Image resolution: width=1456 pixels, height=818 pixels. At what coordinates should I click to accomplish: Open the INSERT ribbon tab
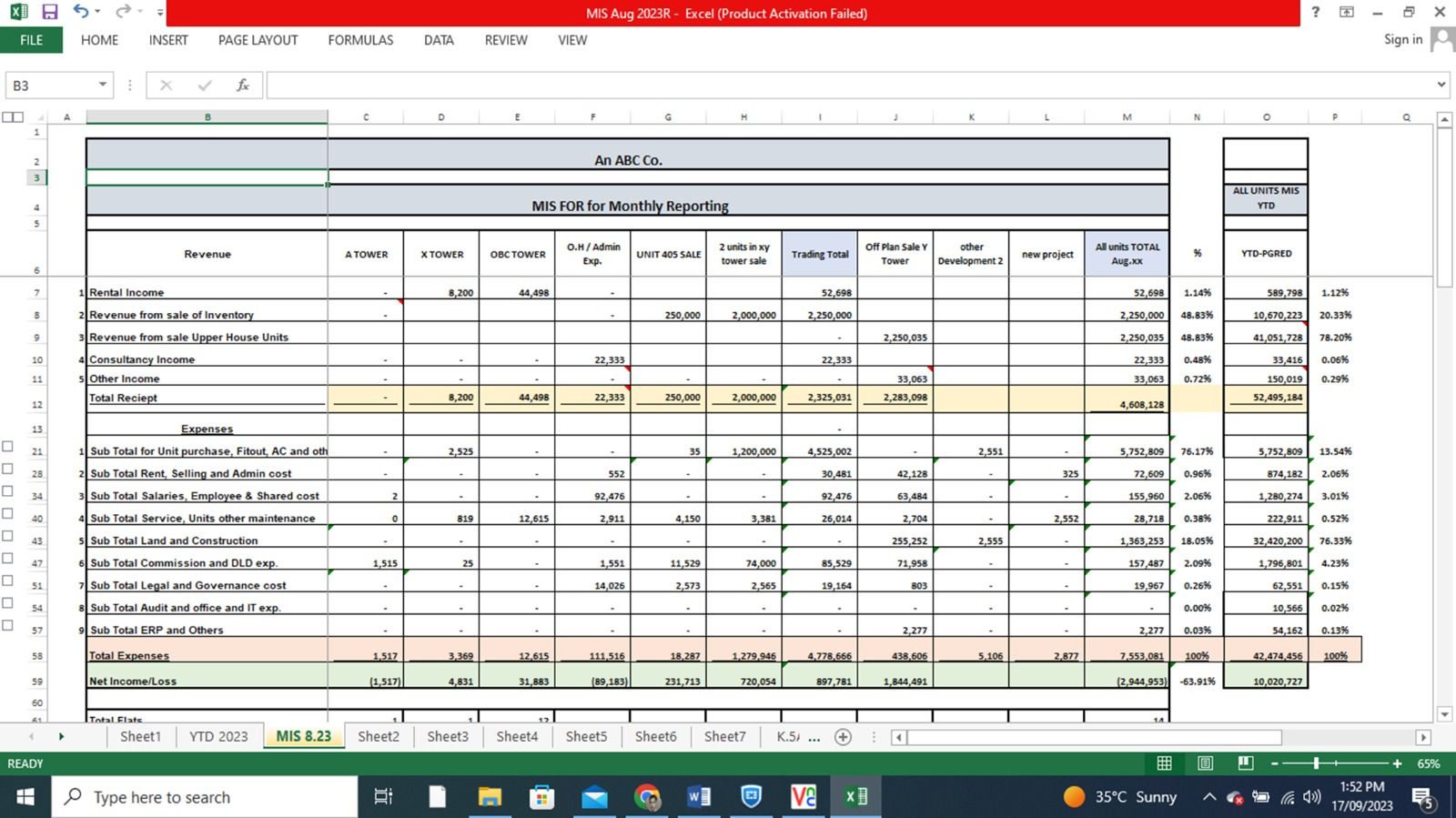[x=168, y=40]
